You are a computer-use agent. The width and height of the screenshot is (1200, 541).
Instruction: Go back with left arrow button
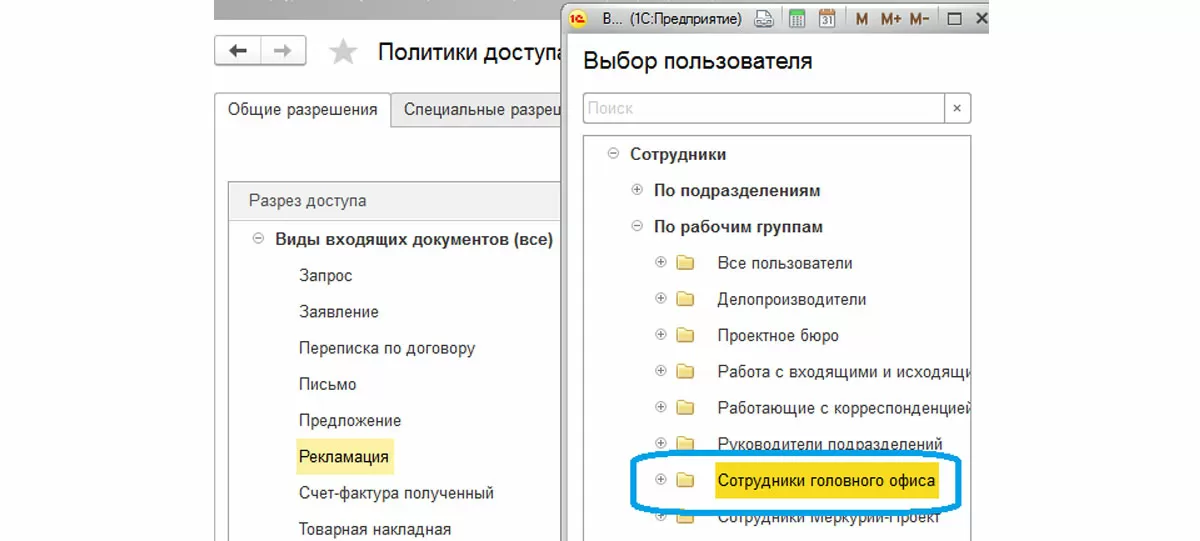(x=238, y=51)
